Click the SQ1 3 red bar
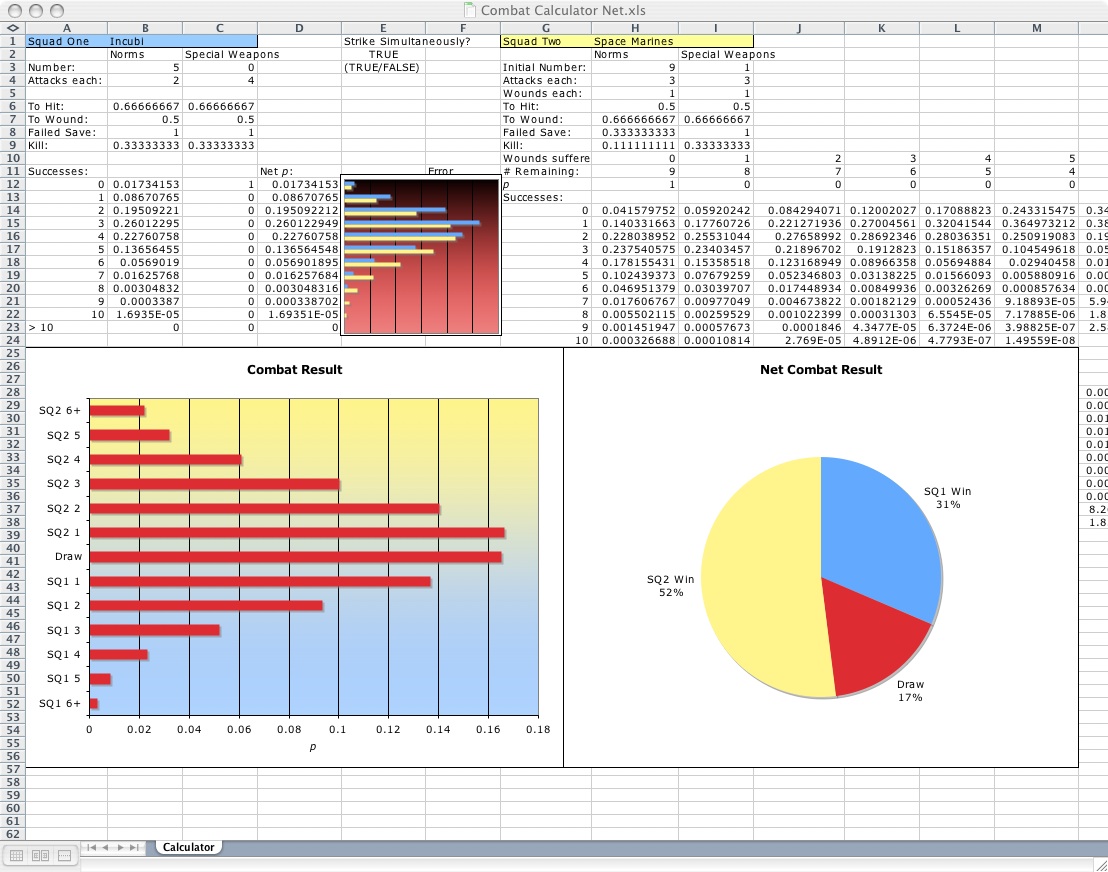This screenshot has height=872, width=1108. point(154,630)
